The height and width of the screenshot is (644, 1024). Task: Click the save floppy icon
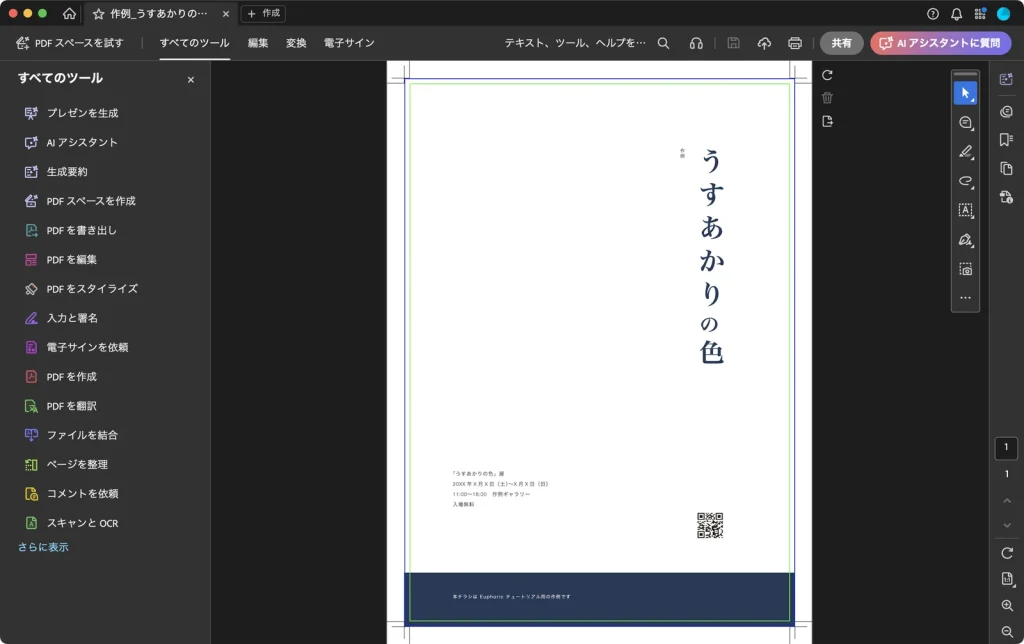click(x=733, y=43)
